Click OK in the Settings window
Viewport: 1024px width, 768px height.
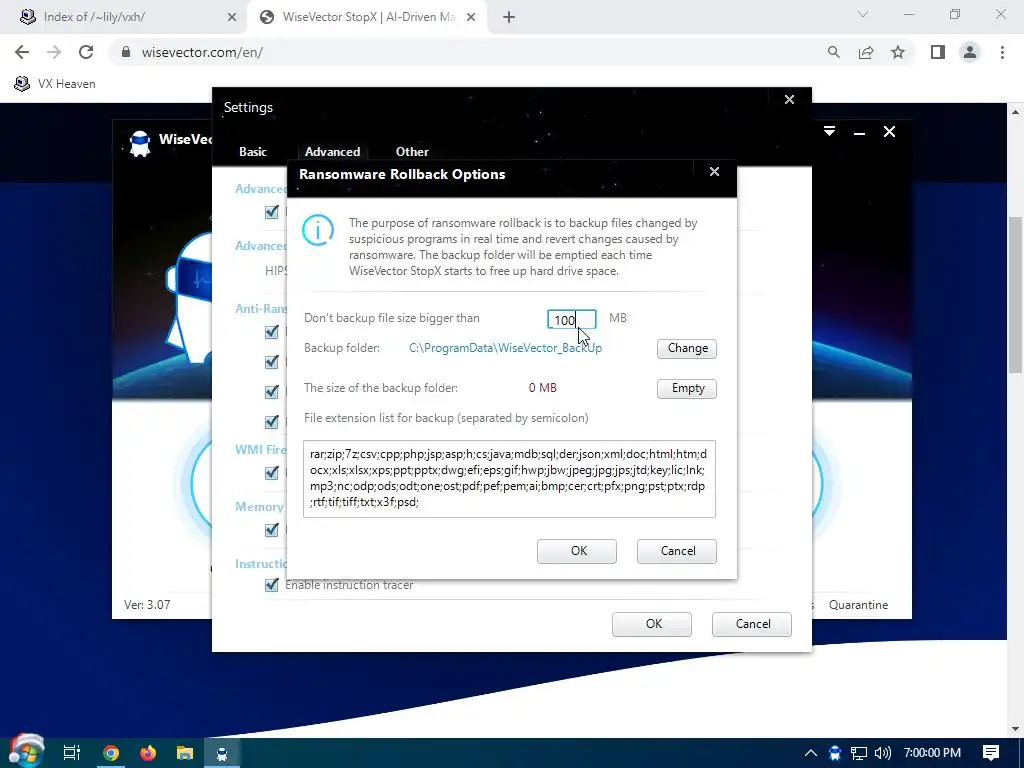(x=652, y=624)
